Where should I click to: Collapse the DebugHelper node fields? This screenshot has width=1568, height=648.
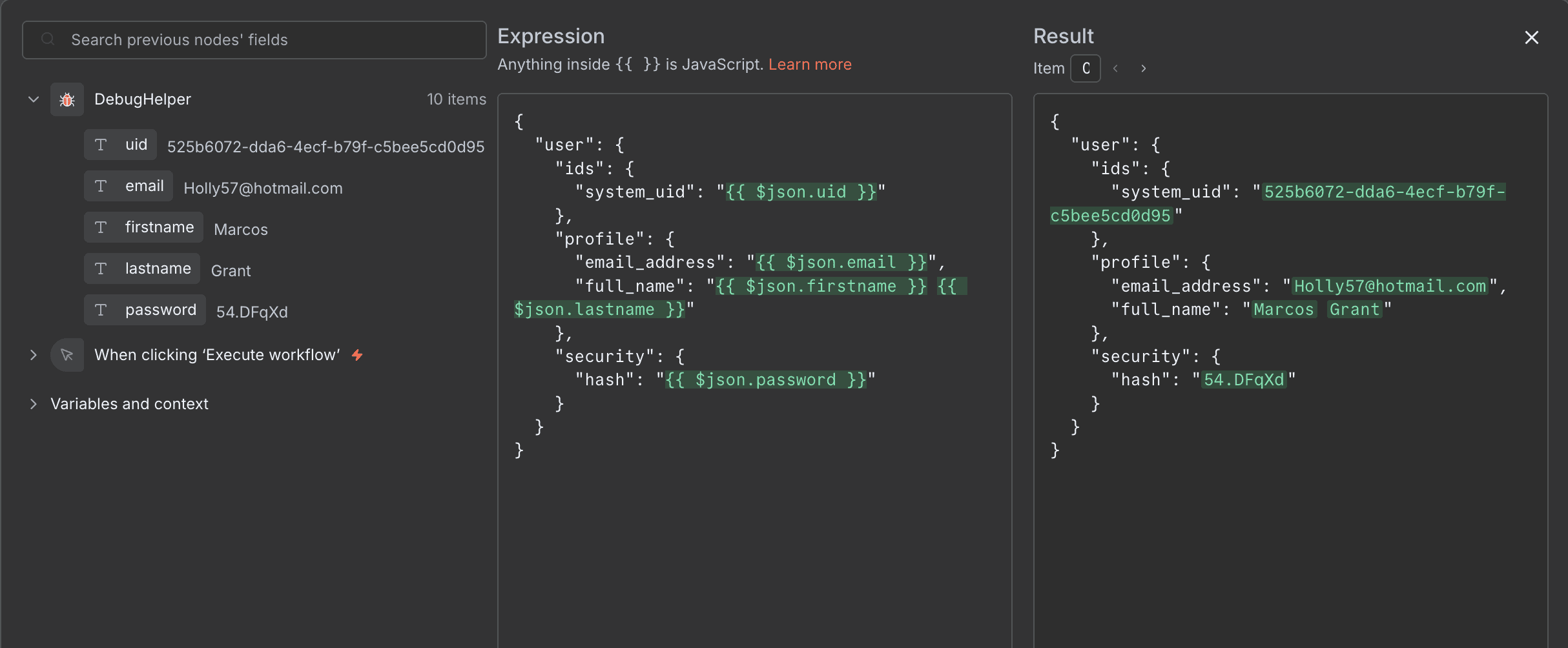(33, 99)
